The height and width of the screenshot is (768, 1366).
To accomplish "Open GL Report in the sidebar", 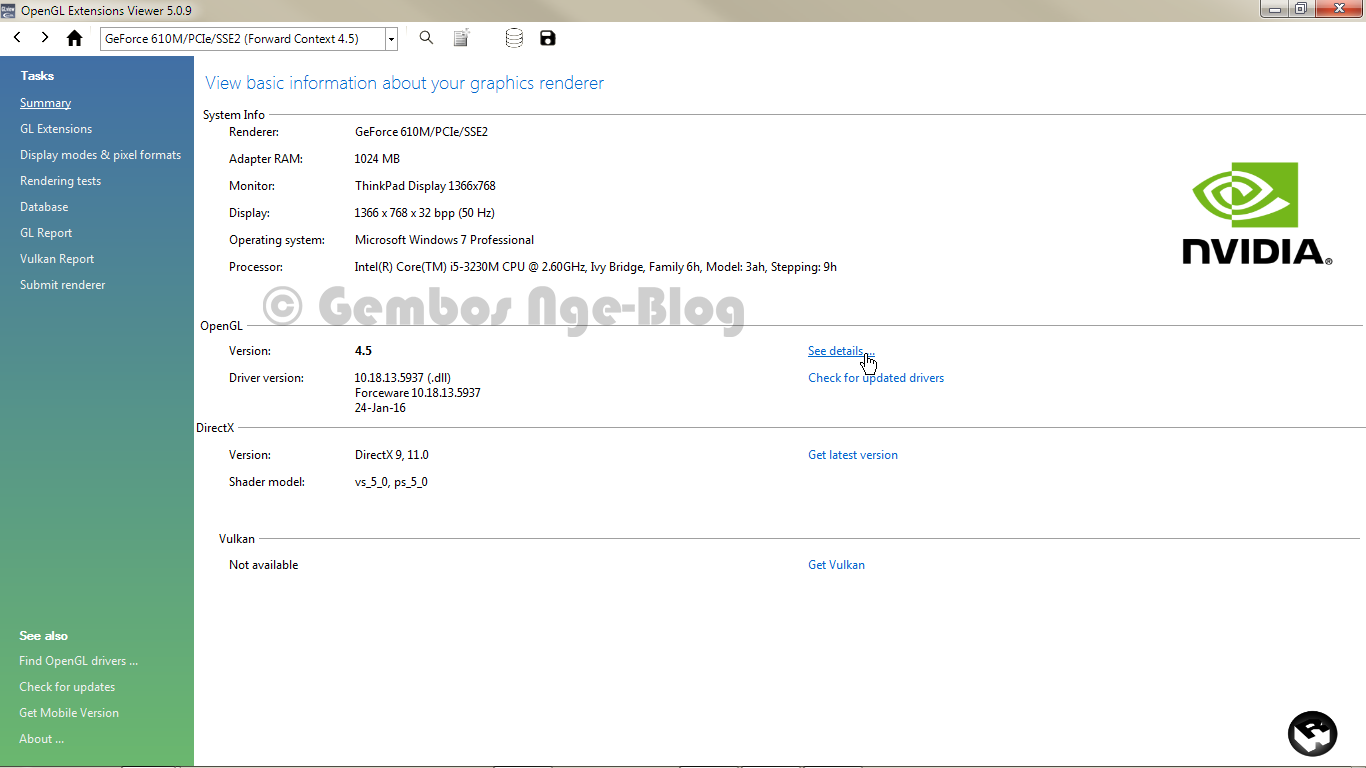I will 46,233.
